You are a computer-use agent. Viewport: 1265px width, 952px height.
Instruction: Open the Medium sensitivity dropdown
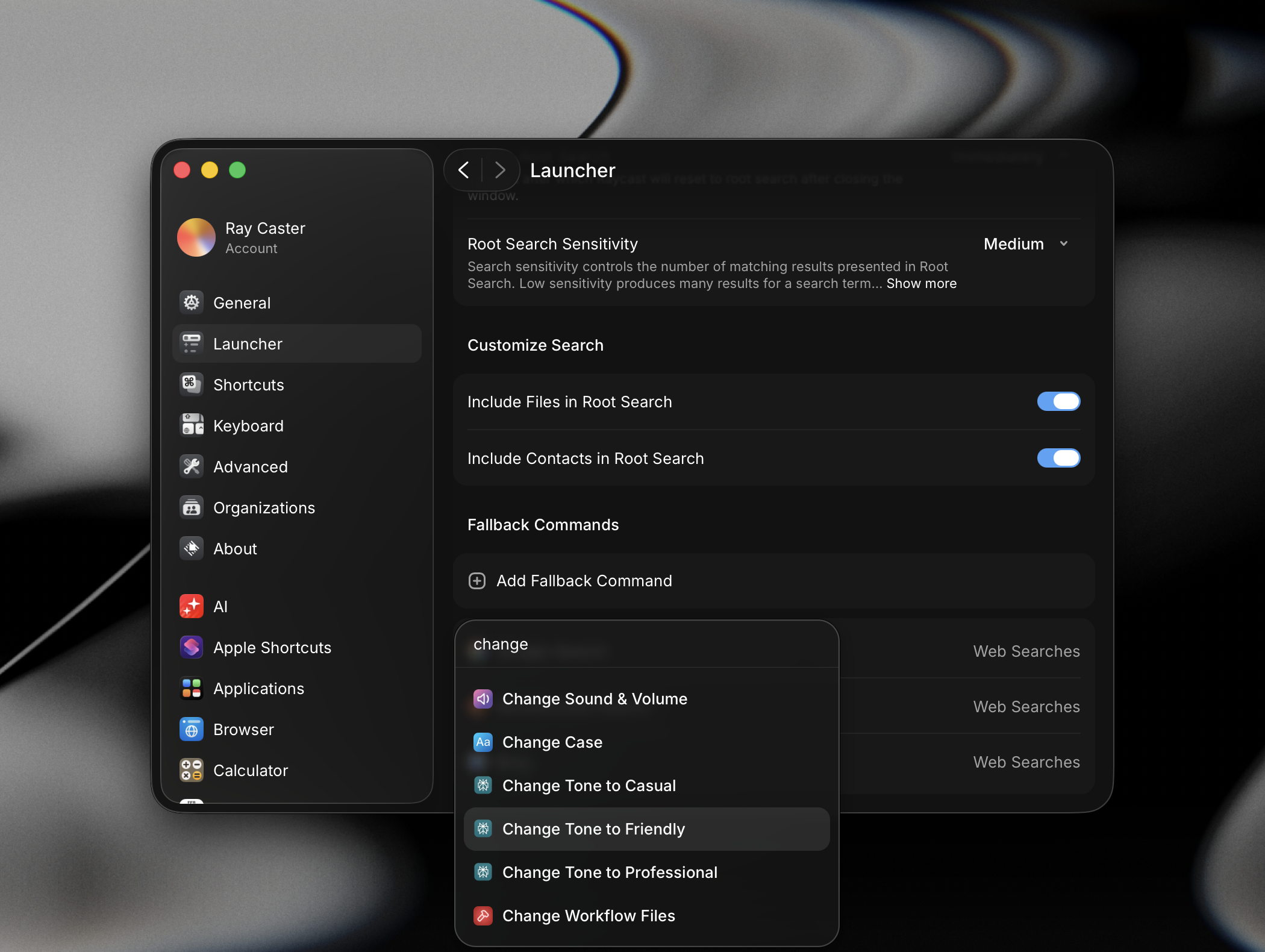(x=1026, y=244)
